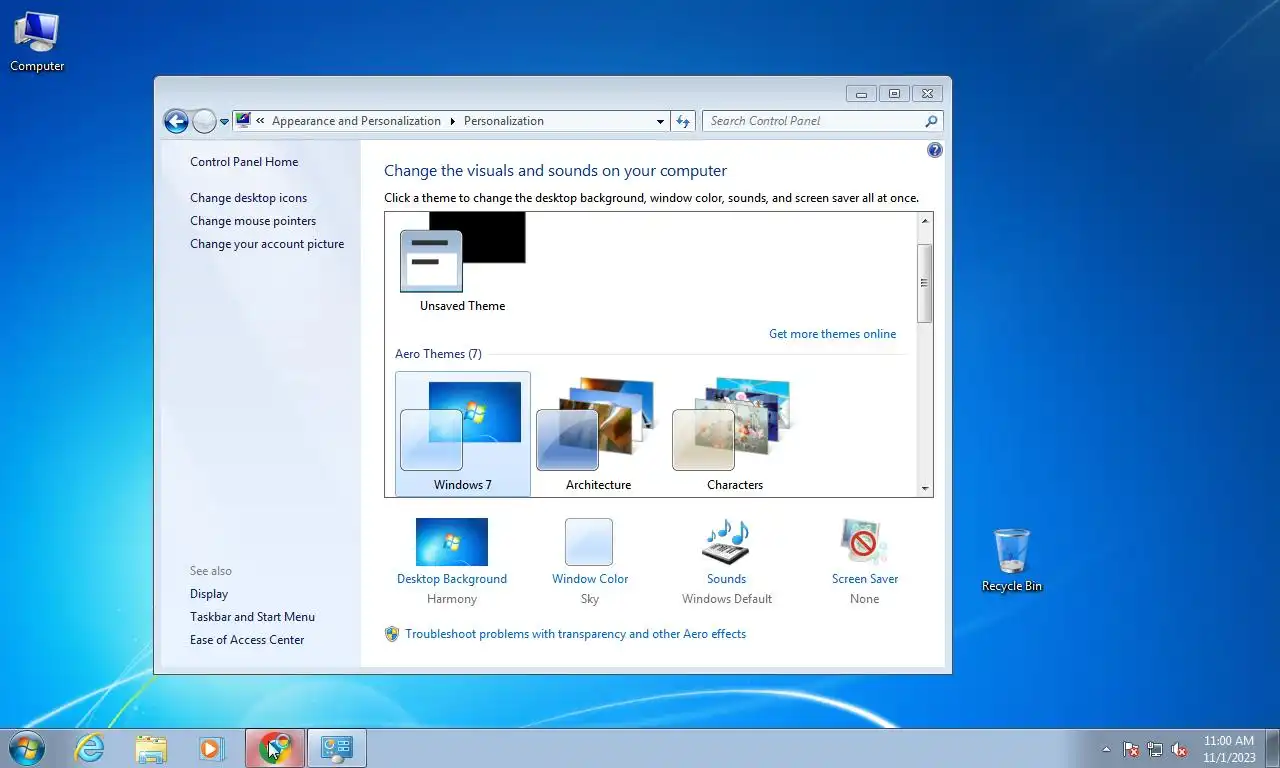Click the Forward navigation arrow button
Viewport: 1280px width, 768px height.
(x=204, y=121)
